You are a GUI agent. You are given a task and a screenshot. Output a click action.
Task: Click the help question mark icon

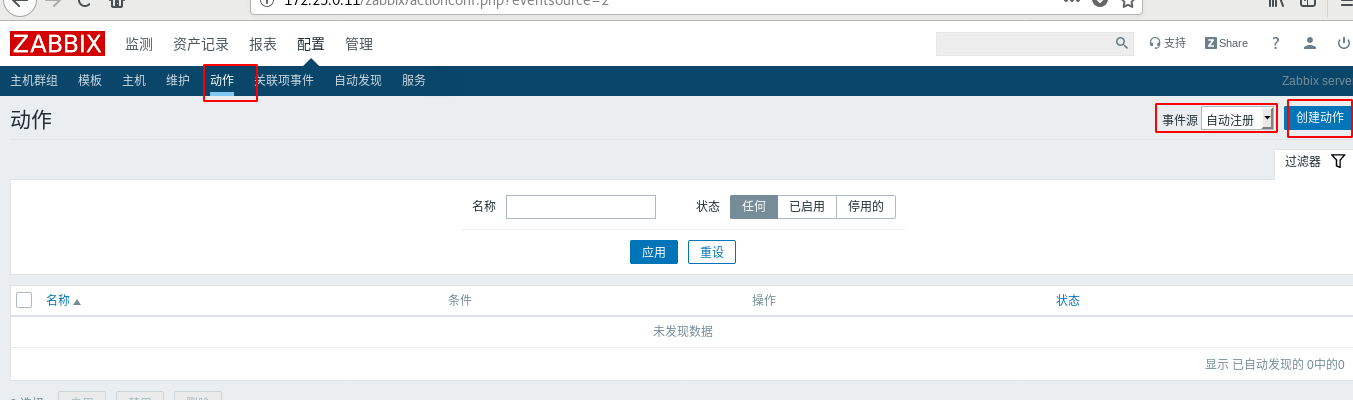[1275, 43]
